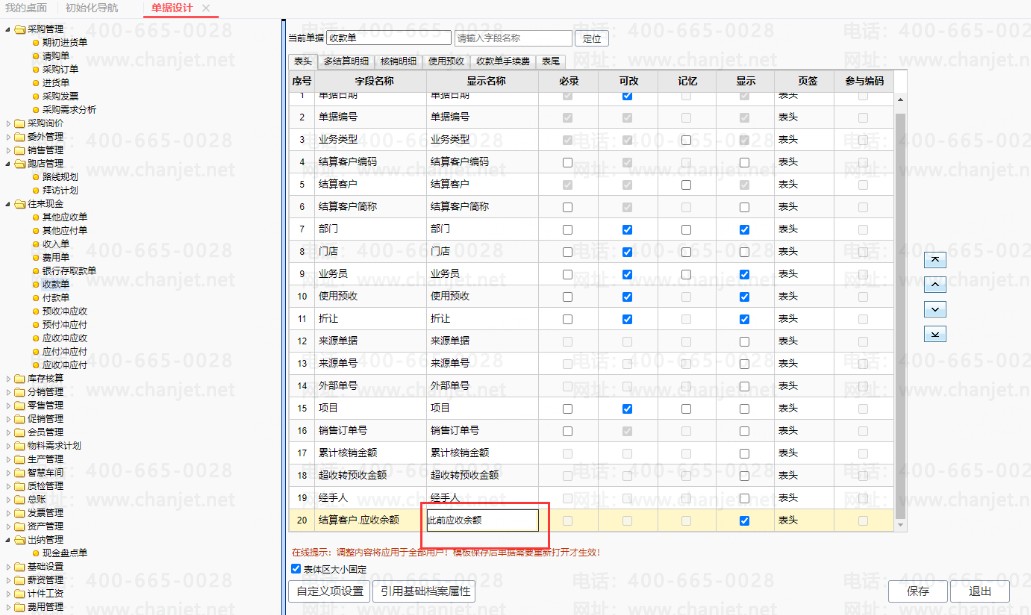
Task: Click the bullet icon beside 期初进货单
Action: pyautogui.click(x=36, y=42)
